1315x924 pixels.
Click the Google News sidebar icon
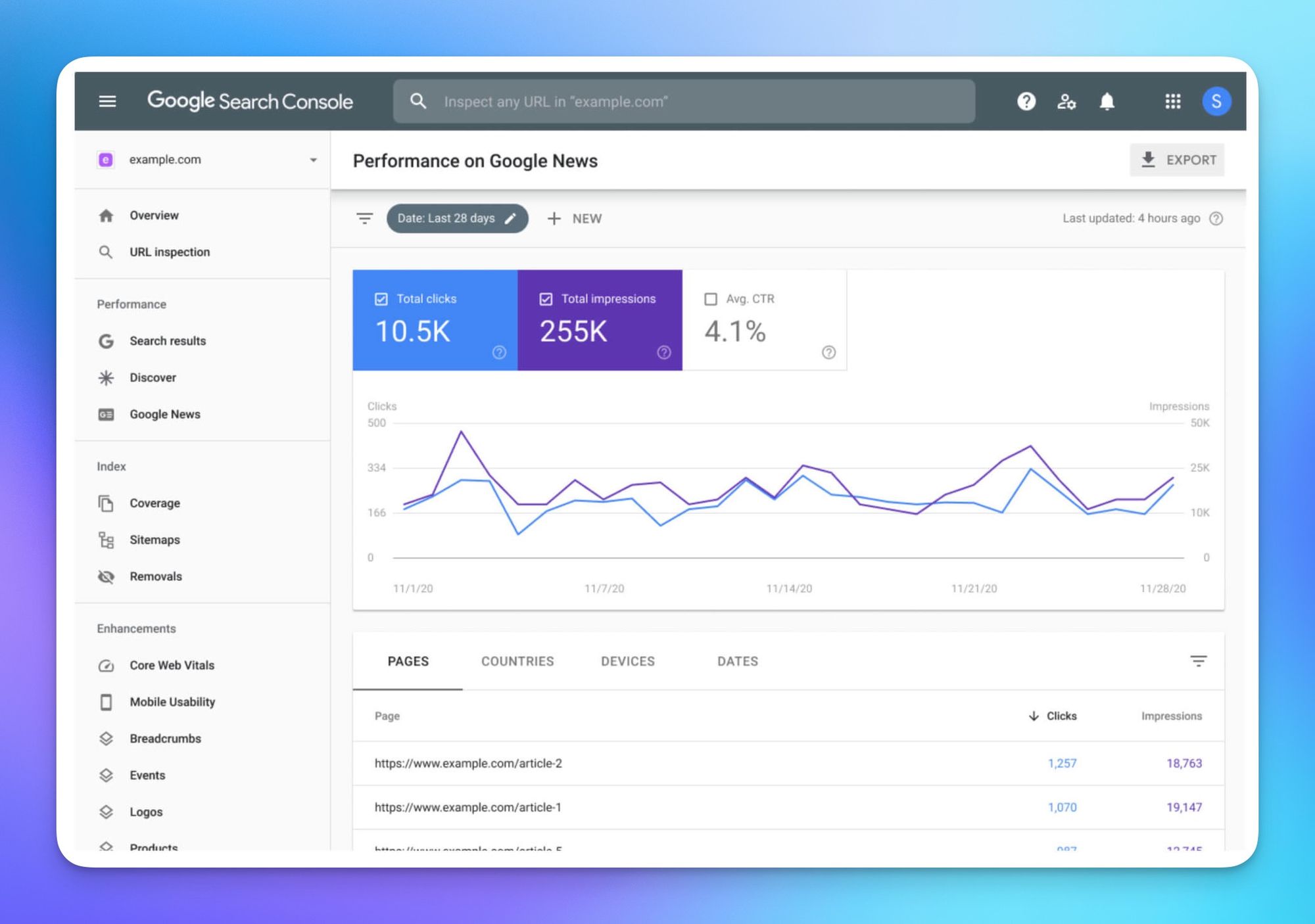[x=106, y=415]
